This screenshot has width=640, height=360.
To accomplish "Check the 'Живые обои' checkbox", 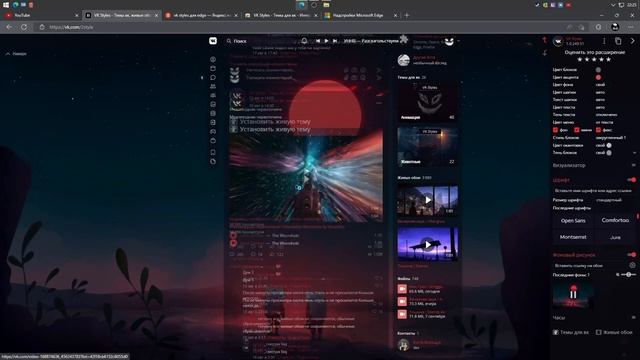I will pyautogui.click(x=598, y=332).
